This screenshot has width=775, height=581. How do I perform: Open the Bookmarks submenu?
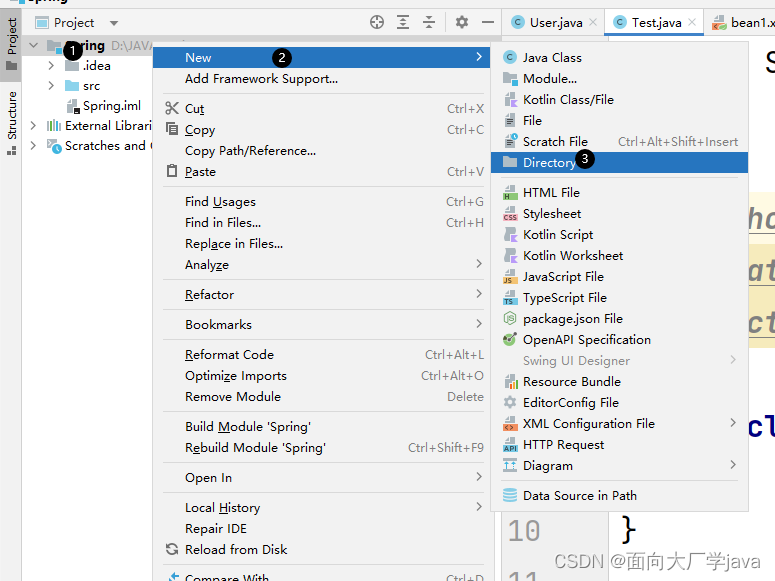[x=323, y=324]
